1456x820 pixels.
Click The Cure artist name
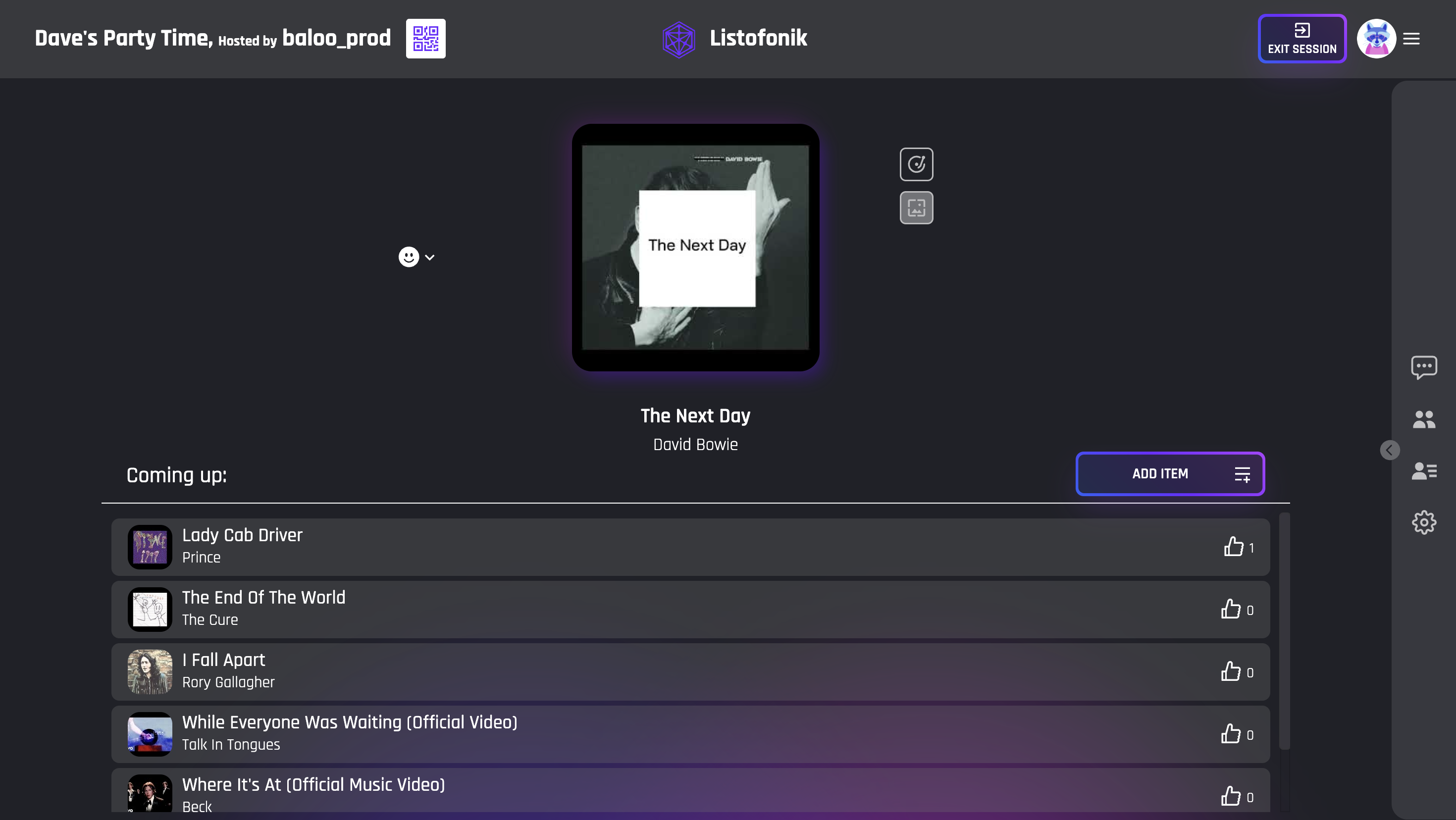tap(209, 619)
